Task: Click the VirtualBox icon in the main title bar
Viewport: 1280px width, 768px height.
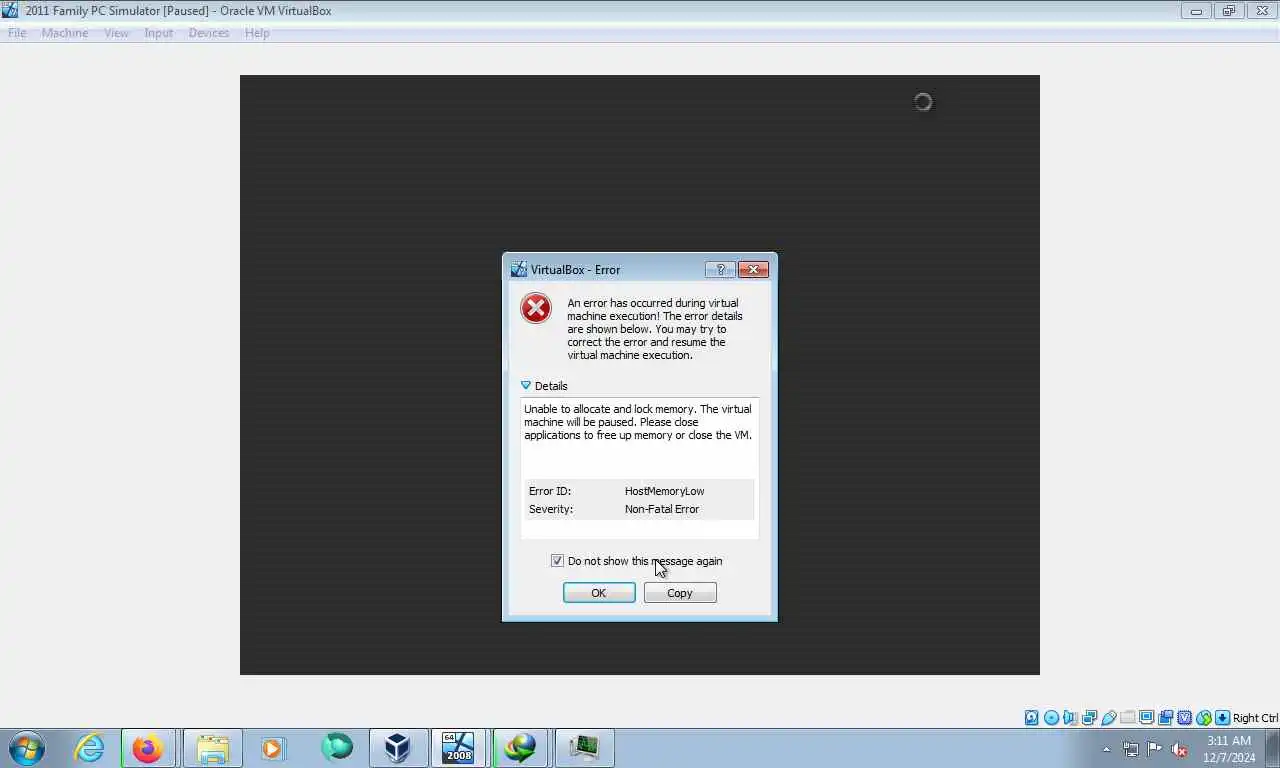Action: 10,10
